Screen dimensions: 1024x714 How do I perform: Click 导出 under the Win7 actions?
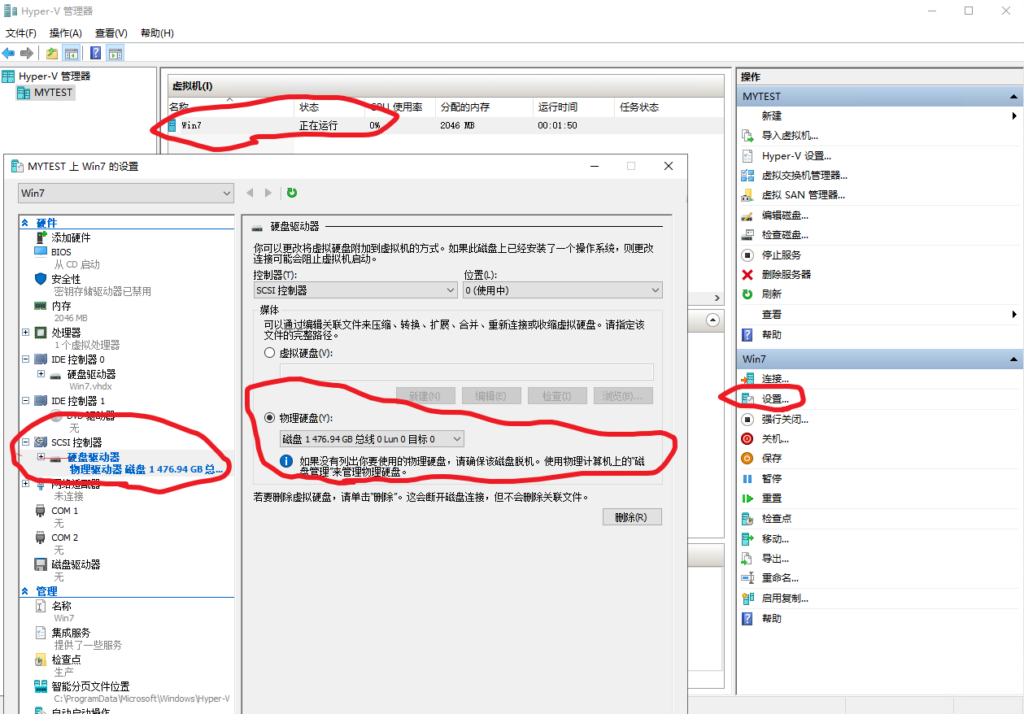pos(775,559)
